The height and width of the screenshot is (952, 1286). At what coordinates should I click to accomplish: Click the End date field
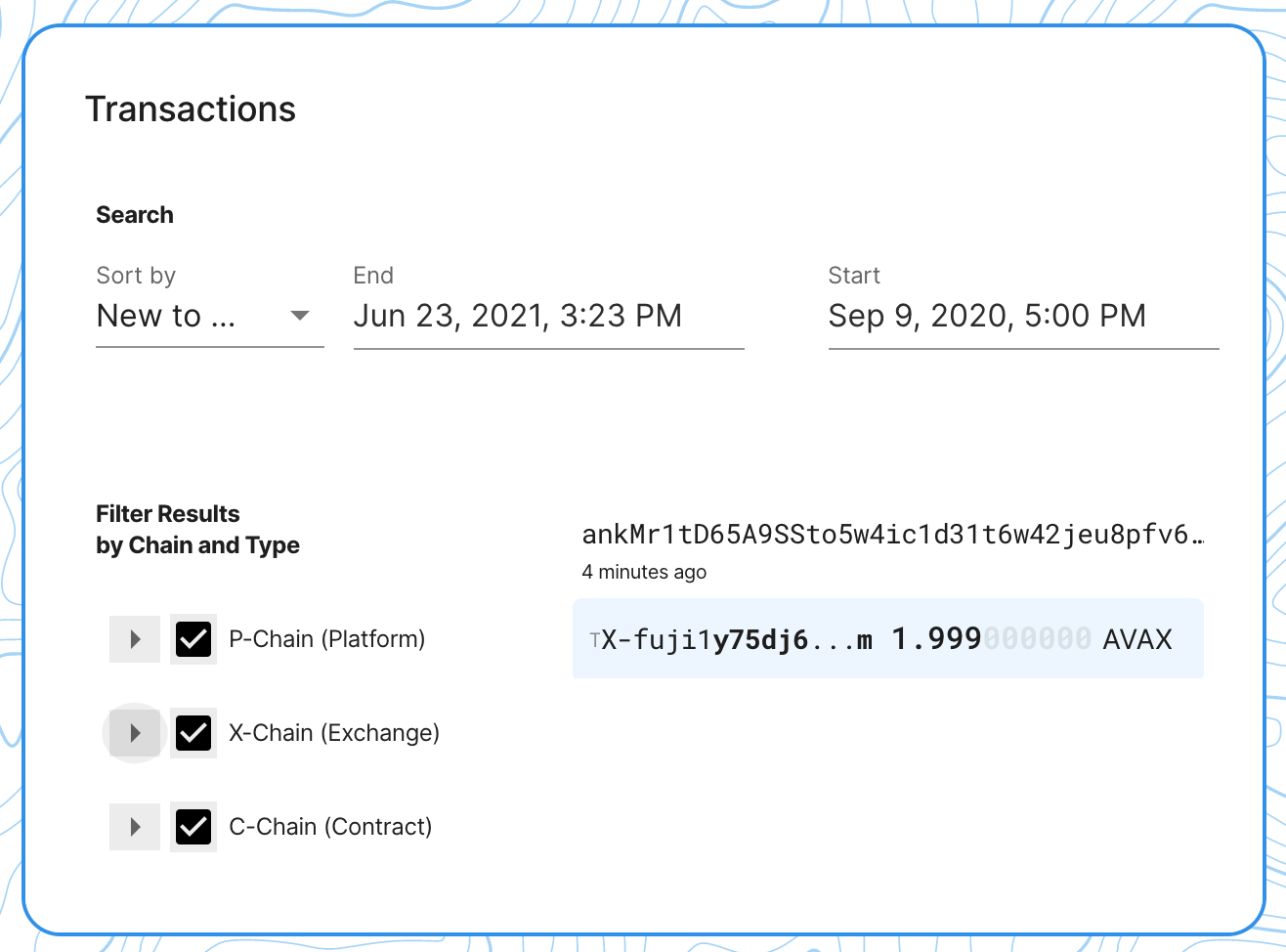[x=548, y=316]
